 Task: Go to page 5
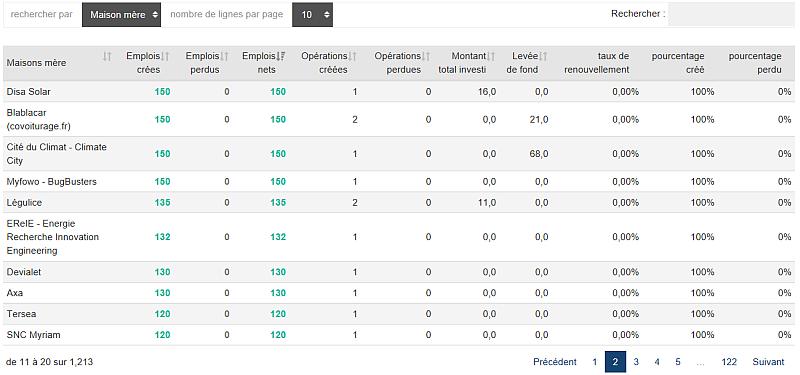coord(678,362)
